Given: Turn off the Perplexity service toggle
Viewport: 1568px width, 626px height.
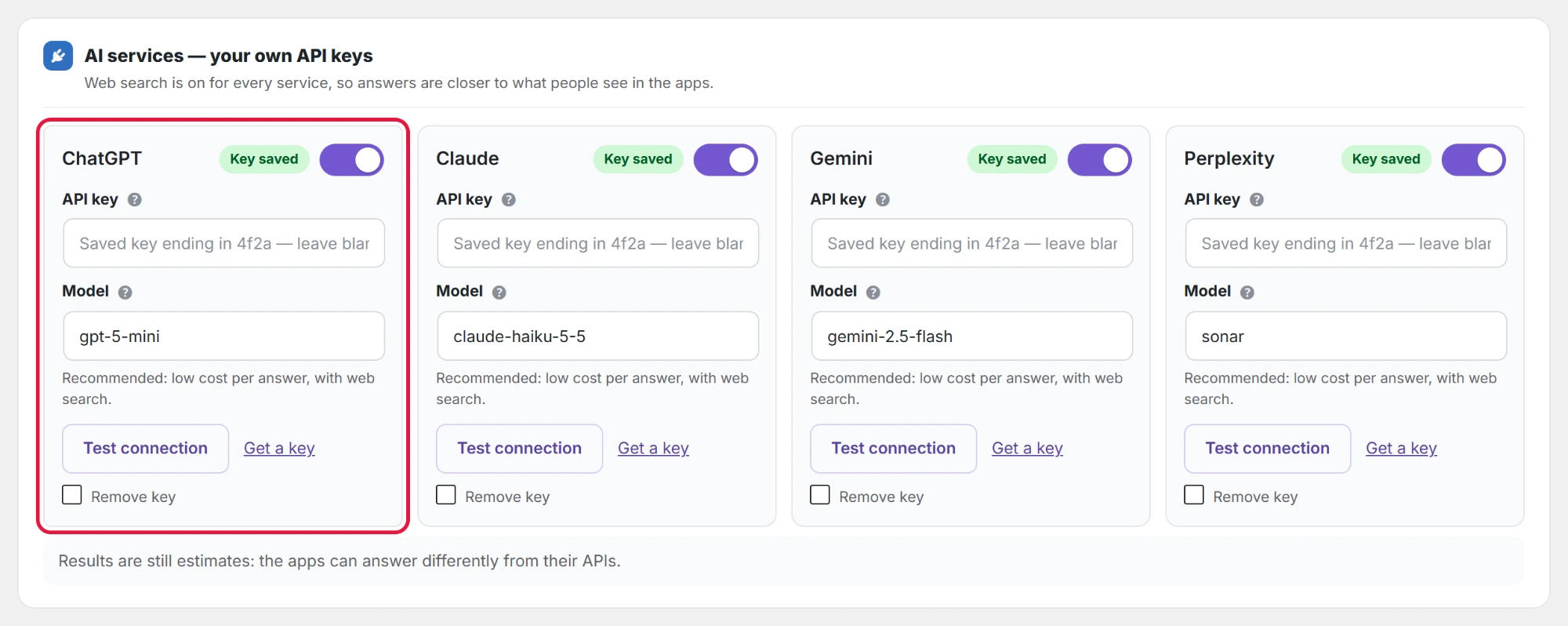Looking at the screenshot, I should pos(1474,159).
